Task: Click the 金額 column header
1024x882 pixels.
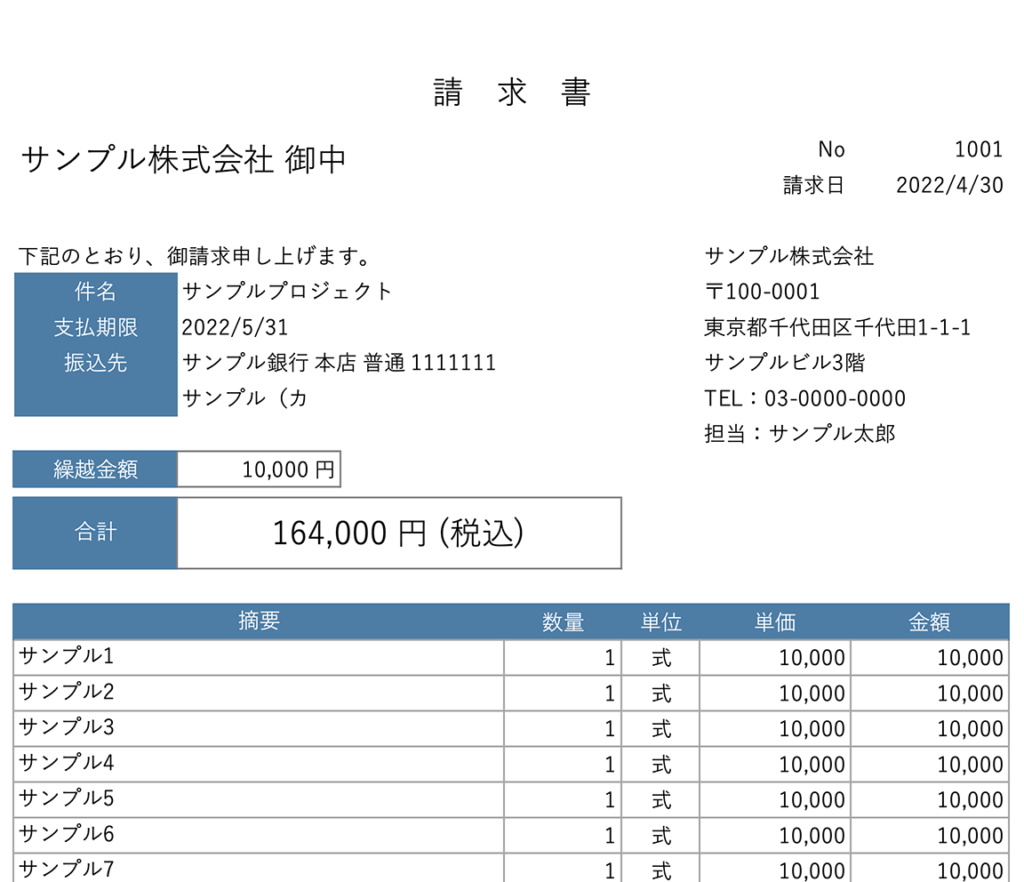Action: click(929, 622)
